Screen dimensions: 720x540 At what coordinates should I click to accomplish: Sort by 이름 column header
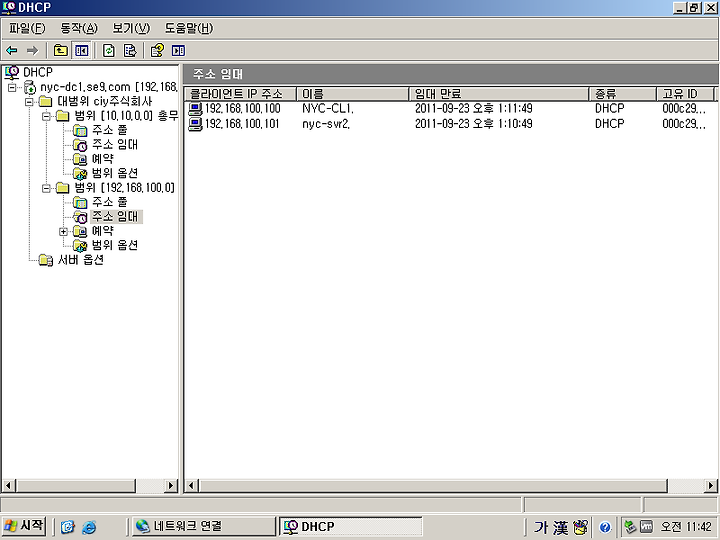tap(353, 94)
